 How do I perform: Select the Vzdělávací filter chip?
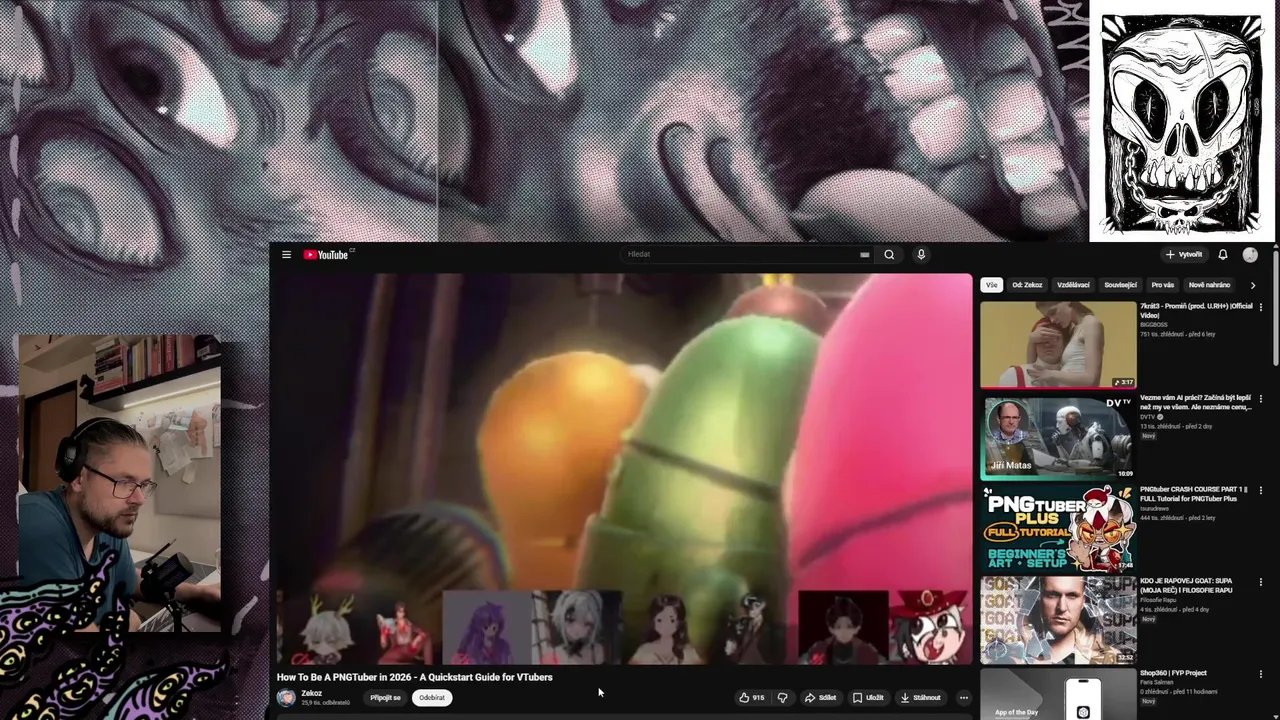coord(1073,285)
